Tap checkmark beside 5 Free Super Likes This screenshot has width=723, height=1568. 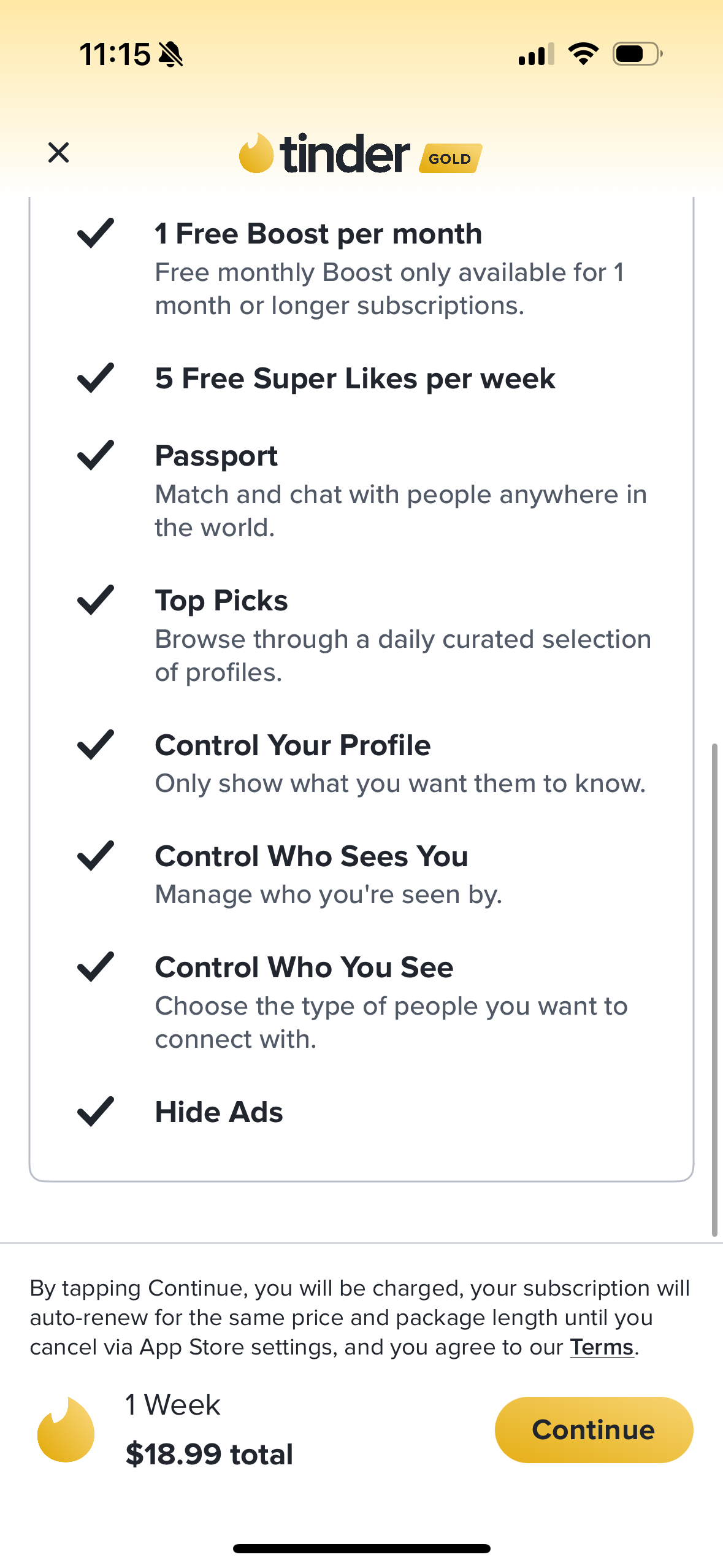click(x=96, y=378)
